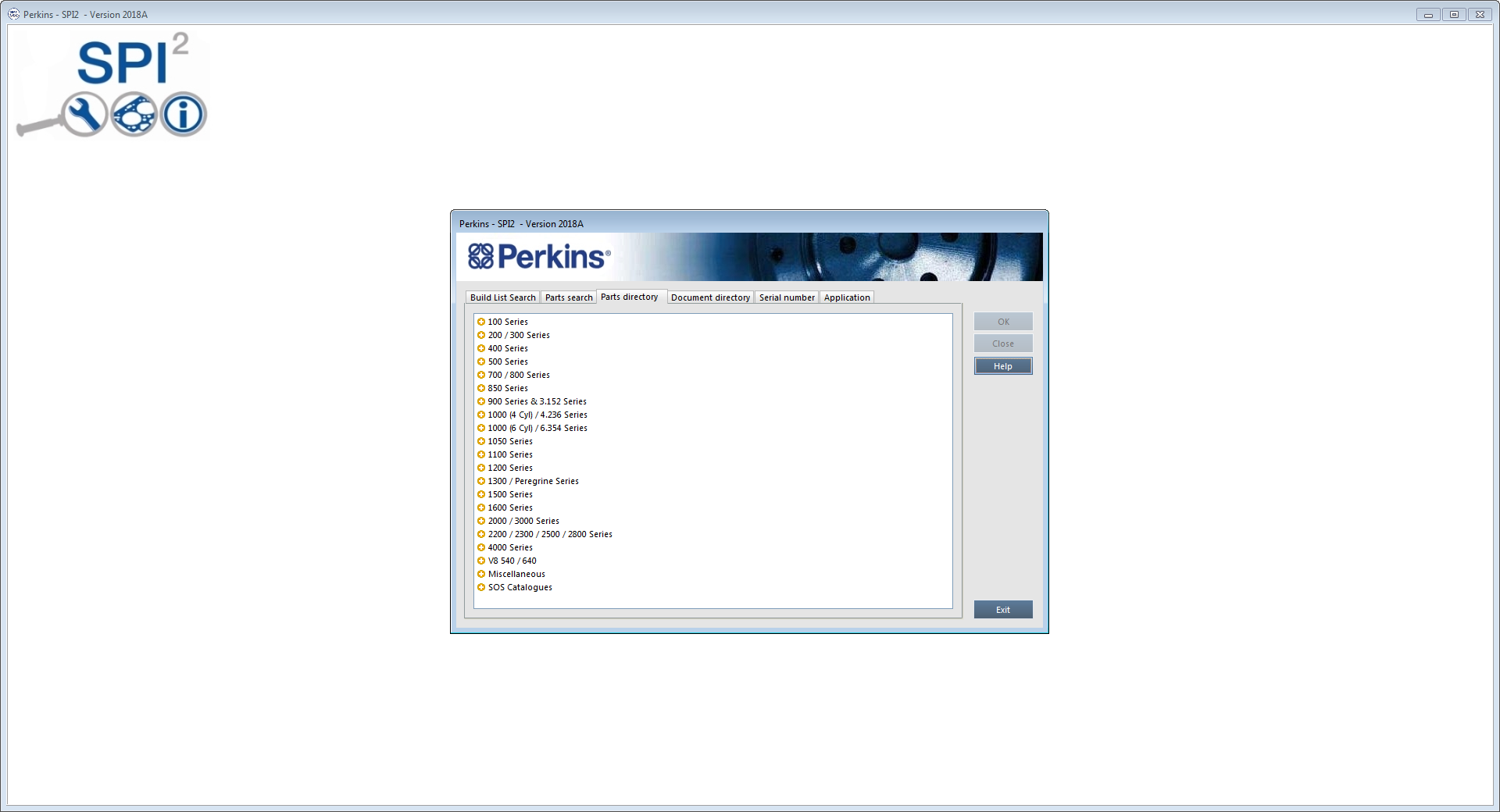This screenshot has height=812, width=1500.
Task: Click plus icon beside 2200 / 2300 / 2500 / 2800 Series
Action: point(481,534)
